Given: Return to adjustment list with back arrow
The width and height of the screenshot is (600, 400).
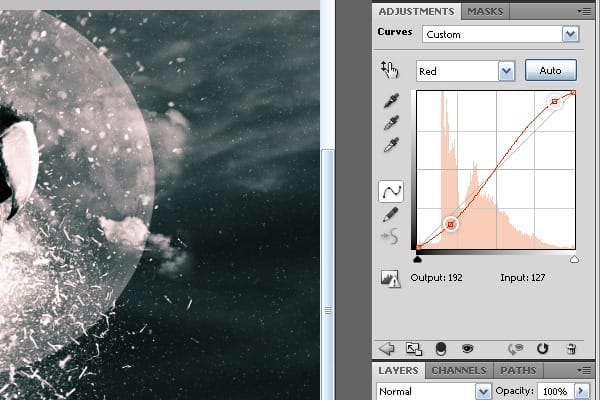Looking at the screenshot, I should (x=387, y=348).
